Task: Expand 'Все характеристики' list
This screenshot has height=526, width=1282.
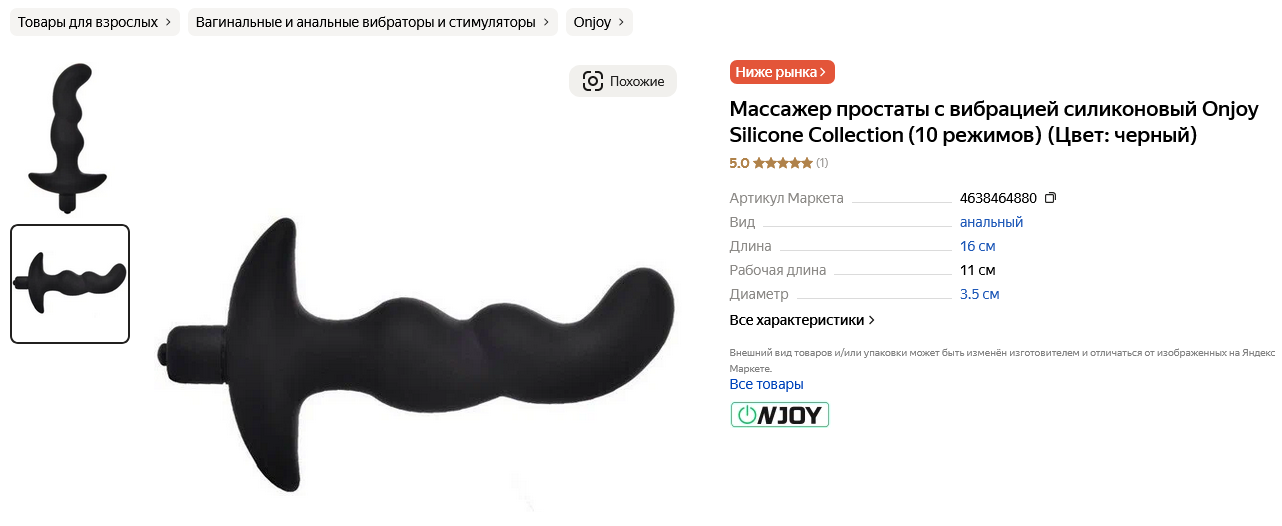Action: pyautogui.click(x=802, y=320)
